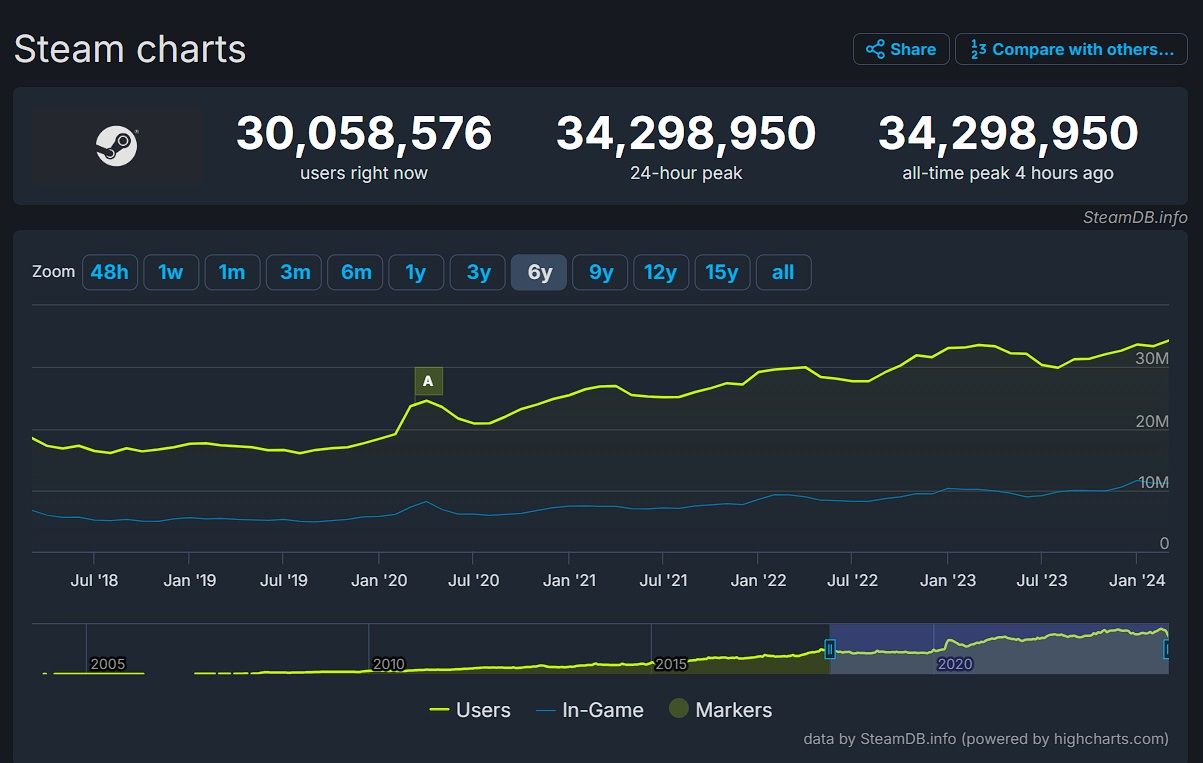Click the event marker A on chart
The height and width of the screenshot is (763, 1203).
[x=428, y=381]
